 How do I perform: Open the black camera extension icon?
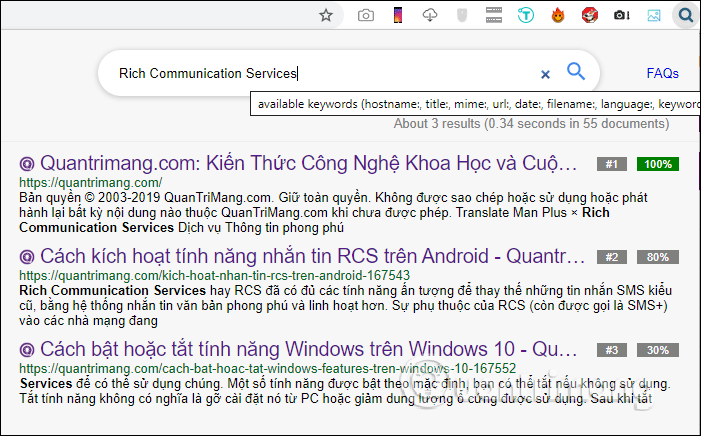(621, 16)
